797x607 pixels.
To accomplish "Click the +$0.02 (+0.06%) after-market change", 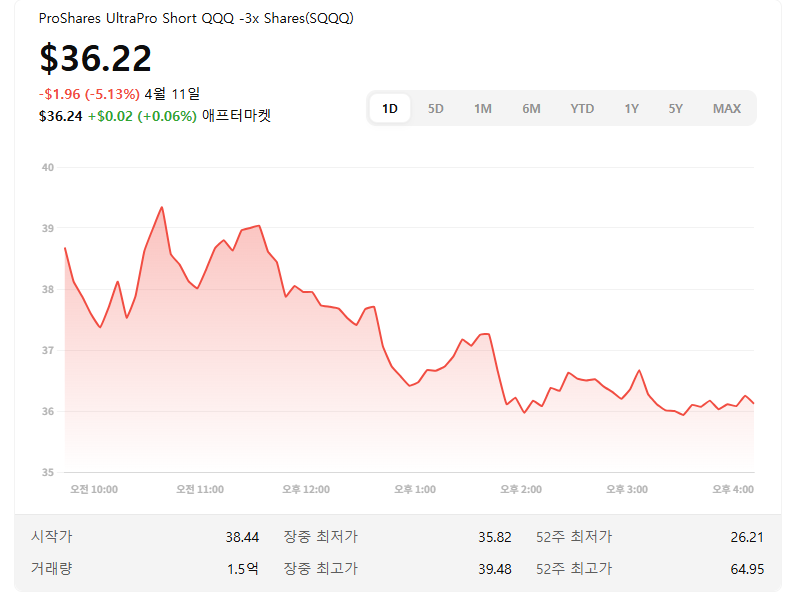I will pyautogui.click(x=142, y=116).
